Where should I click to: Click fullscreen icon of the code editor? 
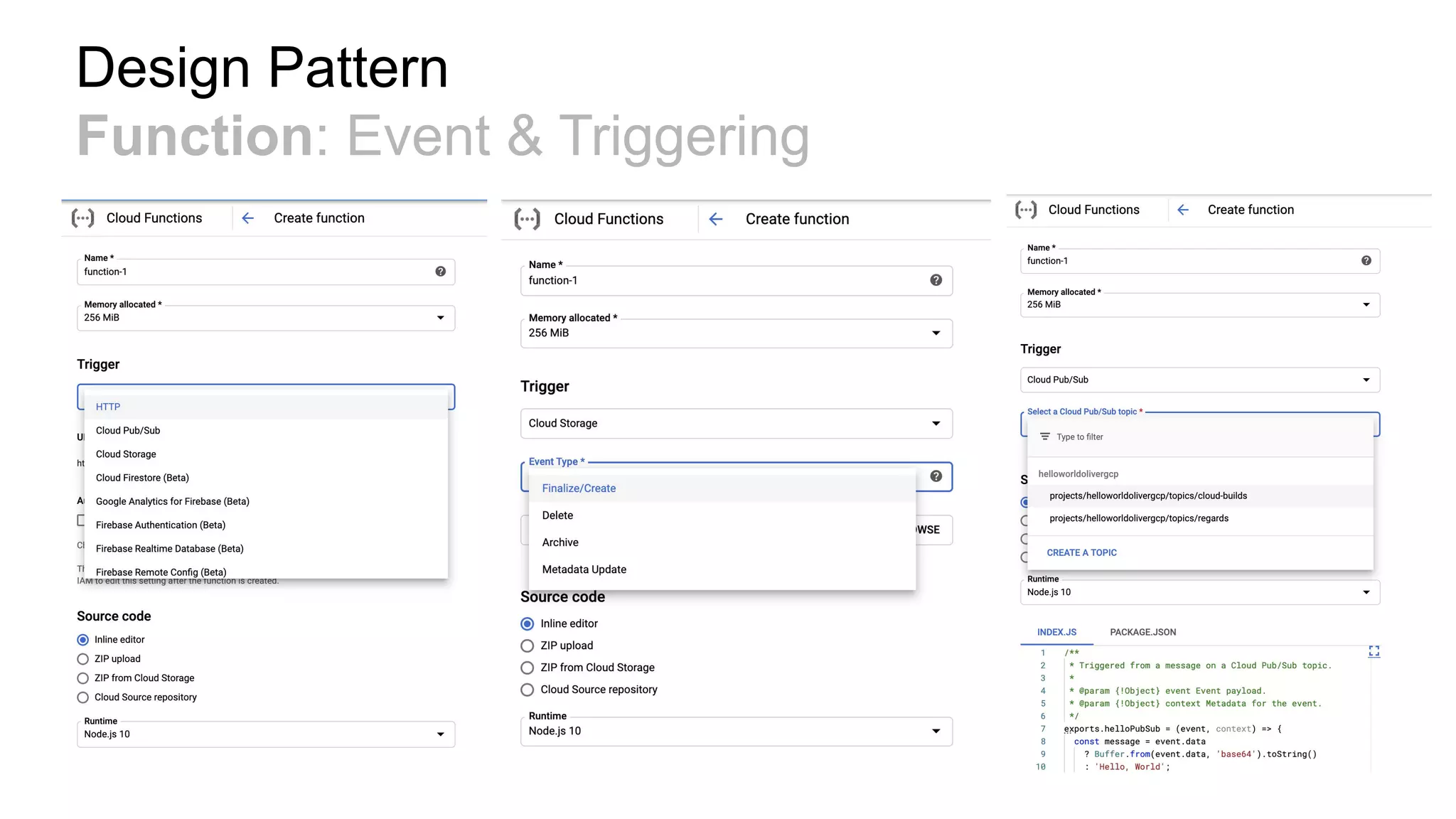pyautogui.click(x=1374, y=651)
